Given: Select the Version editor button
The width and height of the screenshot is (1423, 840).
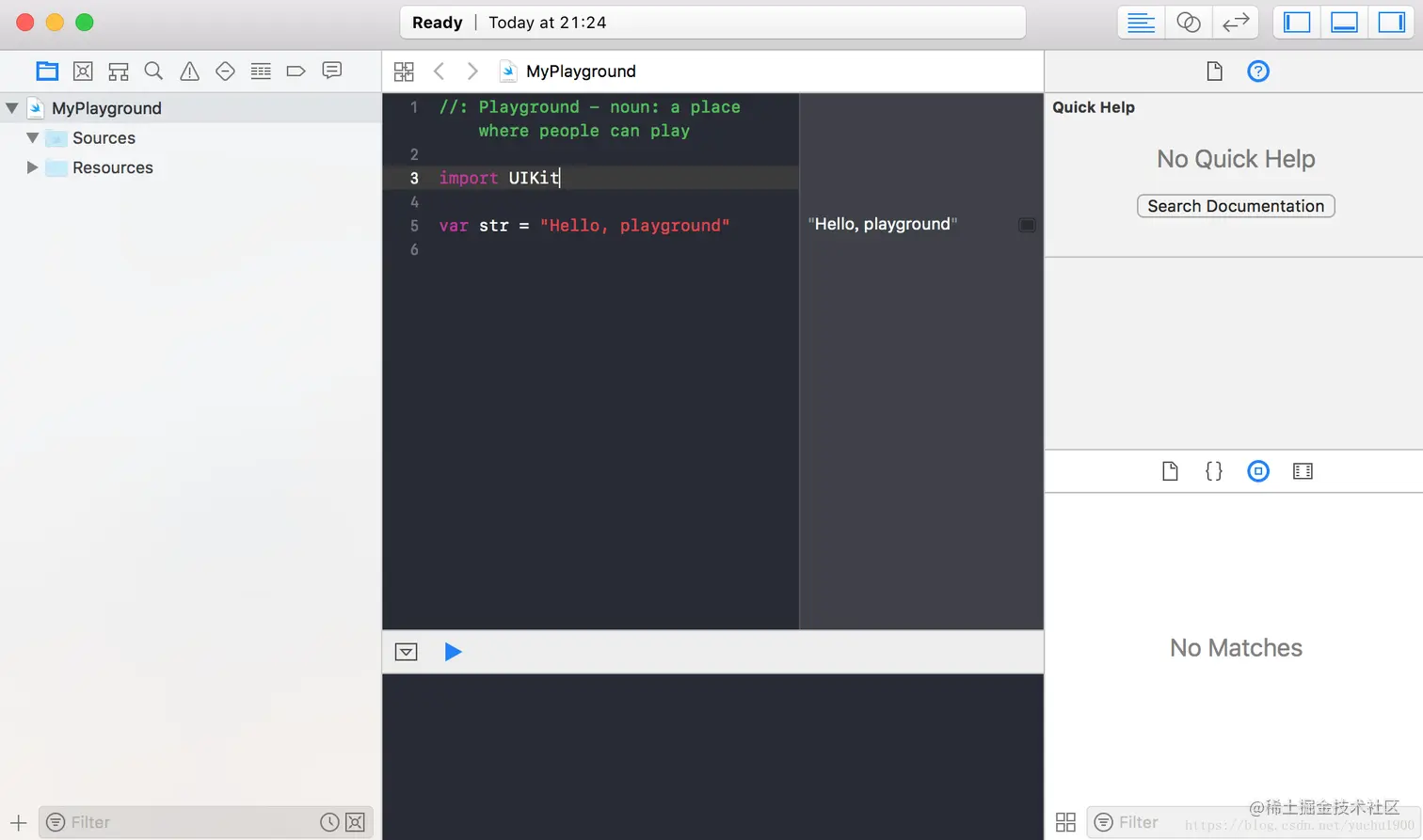Looking at the screenshot, I should (1235, 23).
